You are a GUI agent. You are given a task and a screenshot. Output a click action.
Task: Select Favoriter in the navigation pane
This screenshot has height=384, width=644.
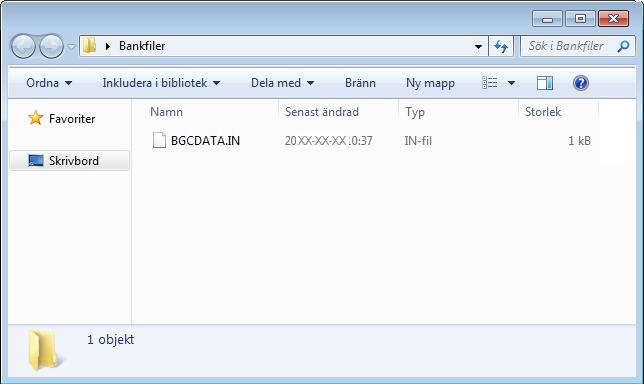pos(72,119)
